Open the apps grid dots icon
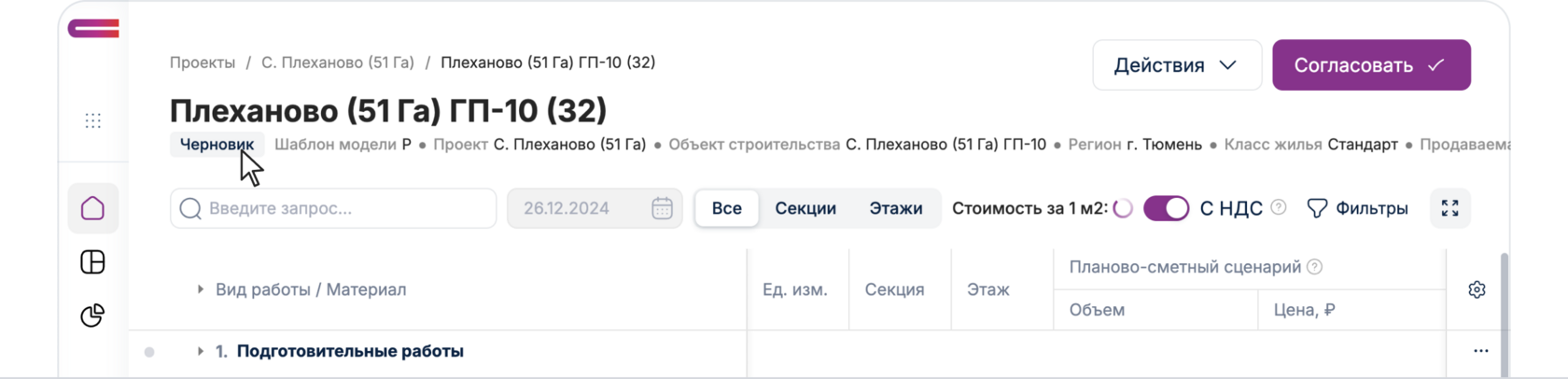Image resolution: width=1568 pixels, height=379 pixels. 92,120
